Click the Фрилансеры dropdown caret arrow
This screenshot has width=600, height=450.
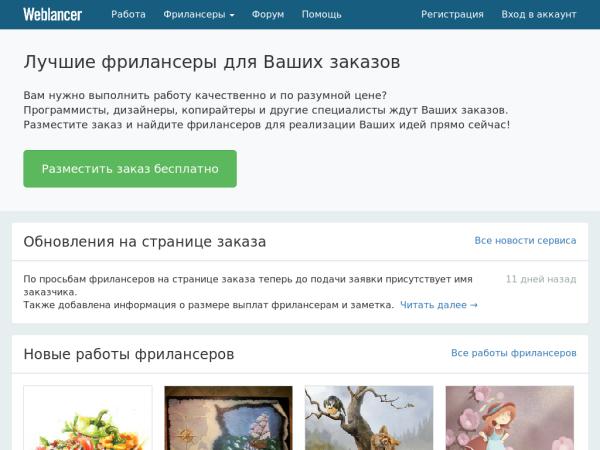tap(232, 15)
